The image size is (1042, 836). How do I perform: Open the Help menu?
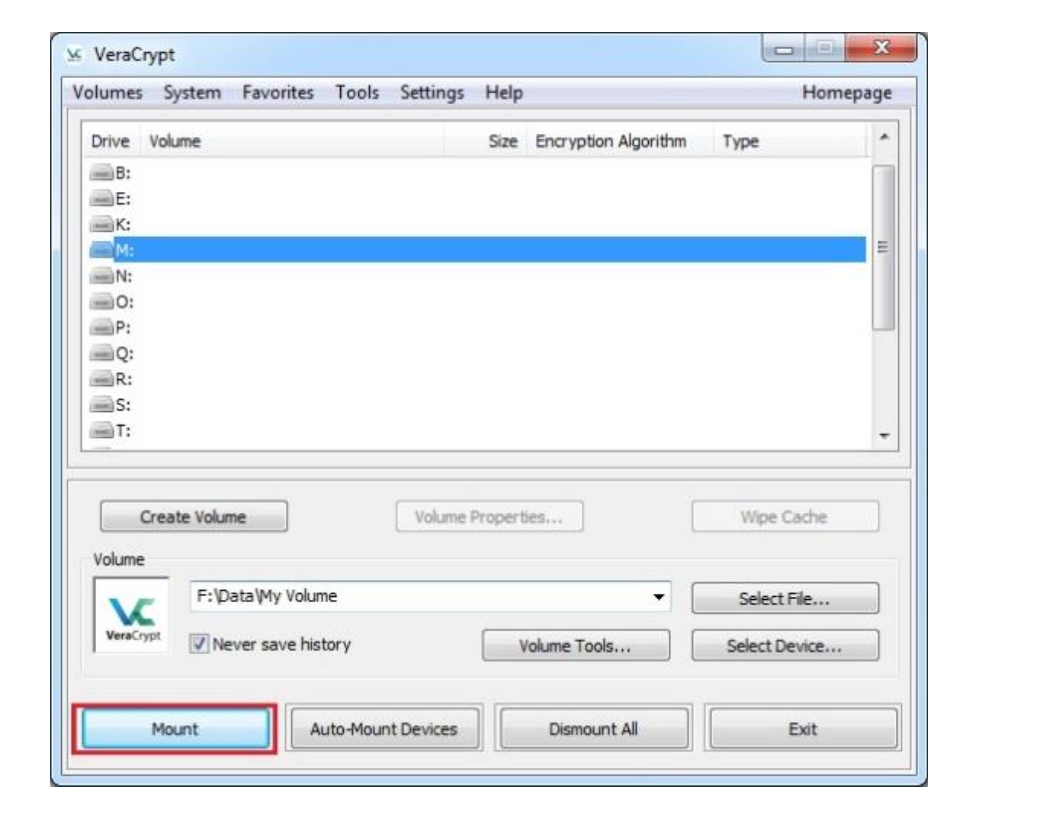504,92
